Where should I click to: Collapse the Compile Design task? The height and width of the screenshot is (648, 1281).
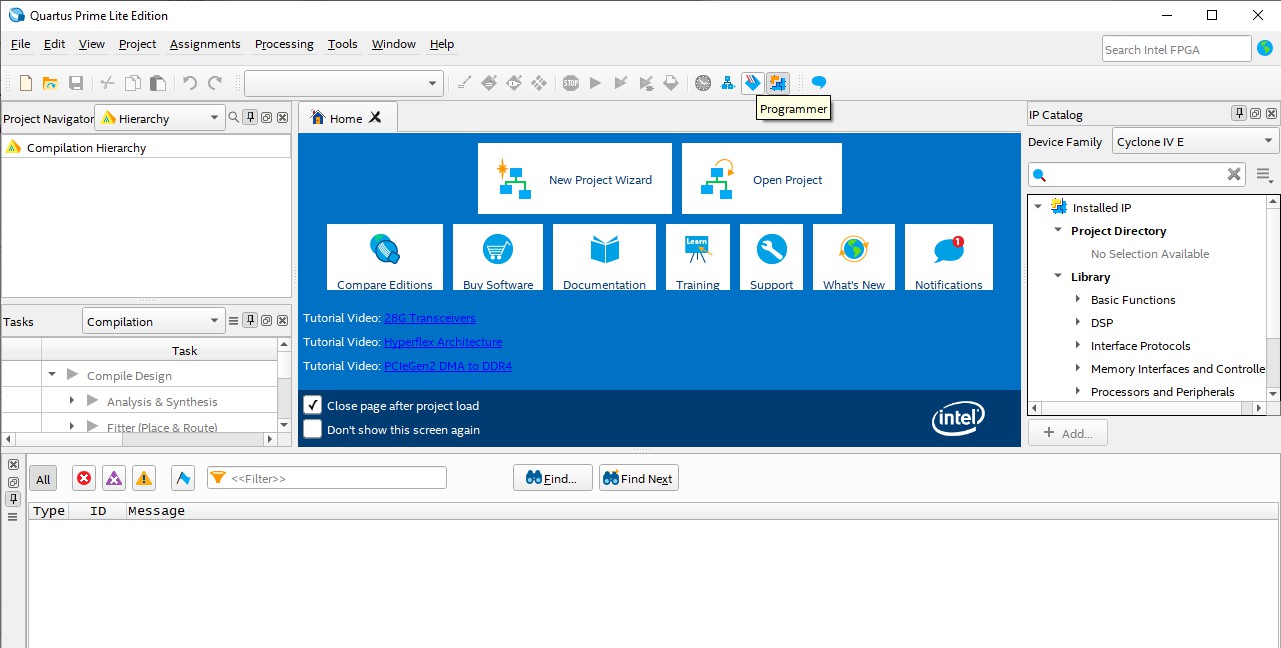tap(52, 375)
